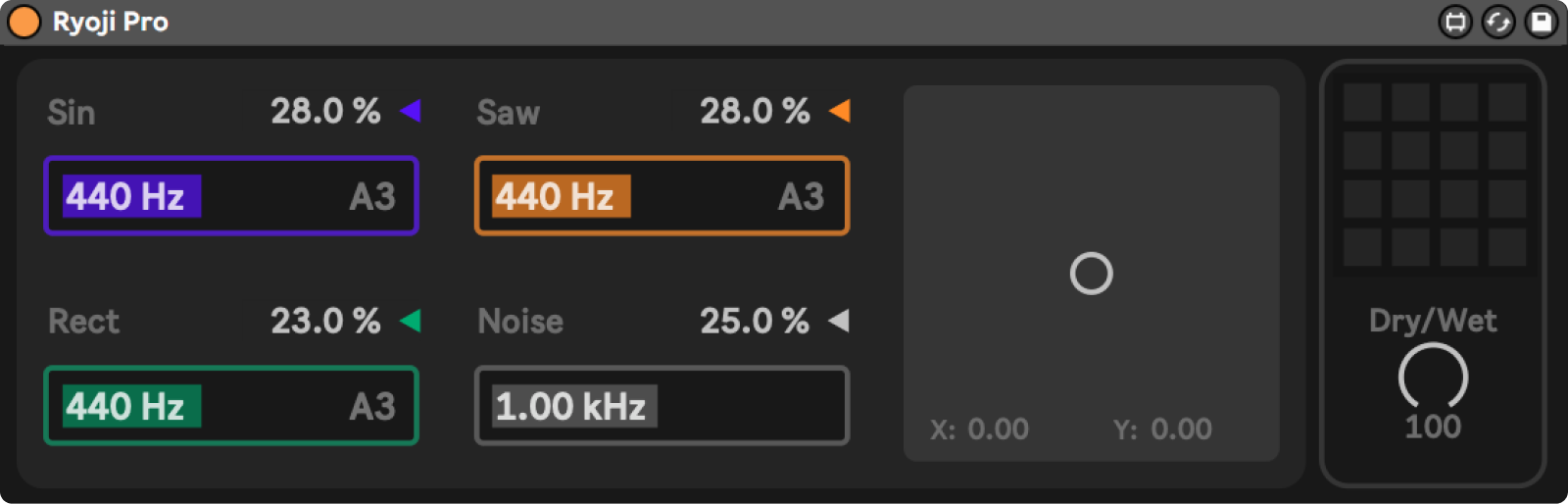1568x504 pixels.
Task: Toggle the orange device activator button
Action: coord(24,22)
